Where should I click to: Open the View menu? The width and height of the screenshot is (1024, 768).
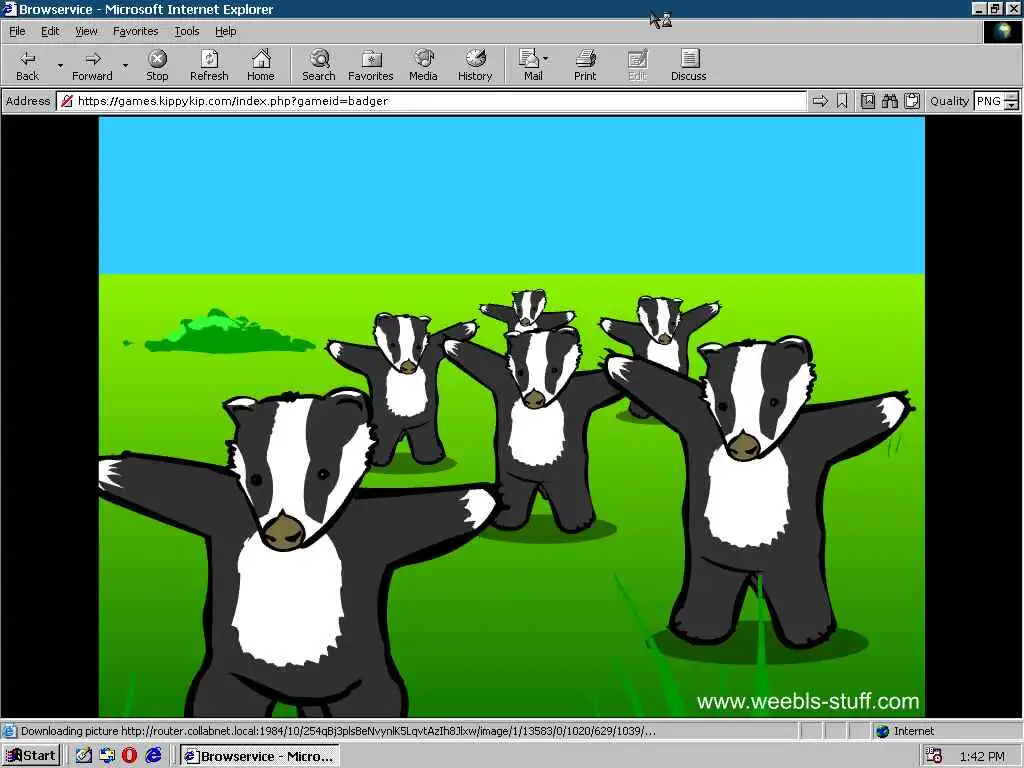pos(86,31)
